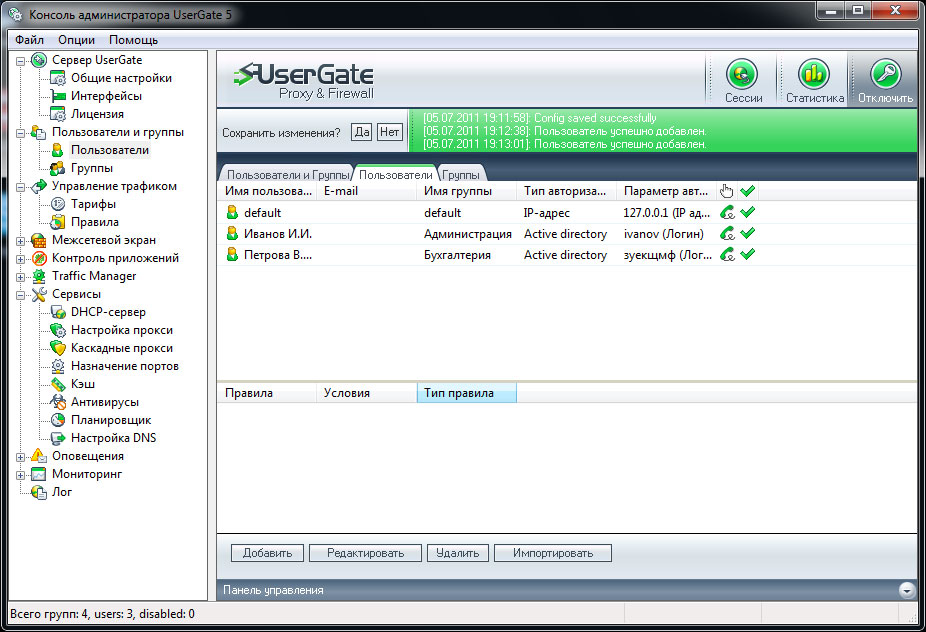
Task: Toggle enabled checkmark for Петрова user
Action: point(748,255)
